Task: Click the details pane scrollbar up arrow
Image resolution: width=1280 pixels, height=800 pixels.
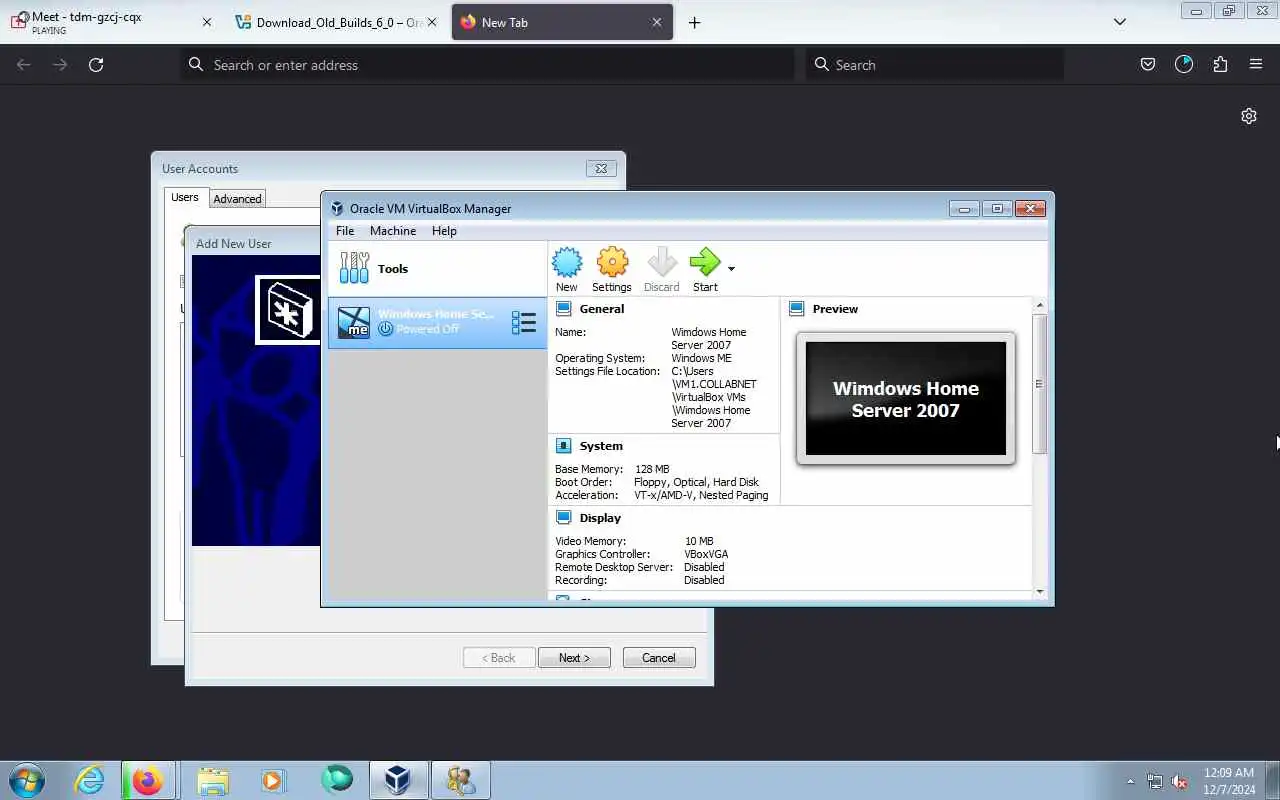Action: click(x=1040, y=305)
